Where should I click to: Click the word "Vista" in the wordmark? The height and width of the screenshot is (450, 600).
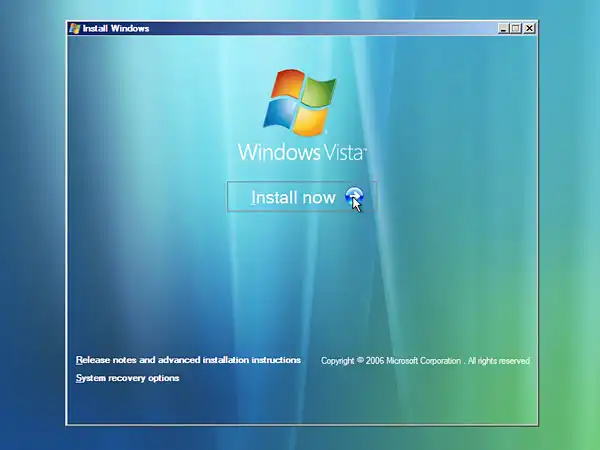[341, 153]
